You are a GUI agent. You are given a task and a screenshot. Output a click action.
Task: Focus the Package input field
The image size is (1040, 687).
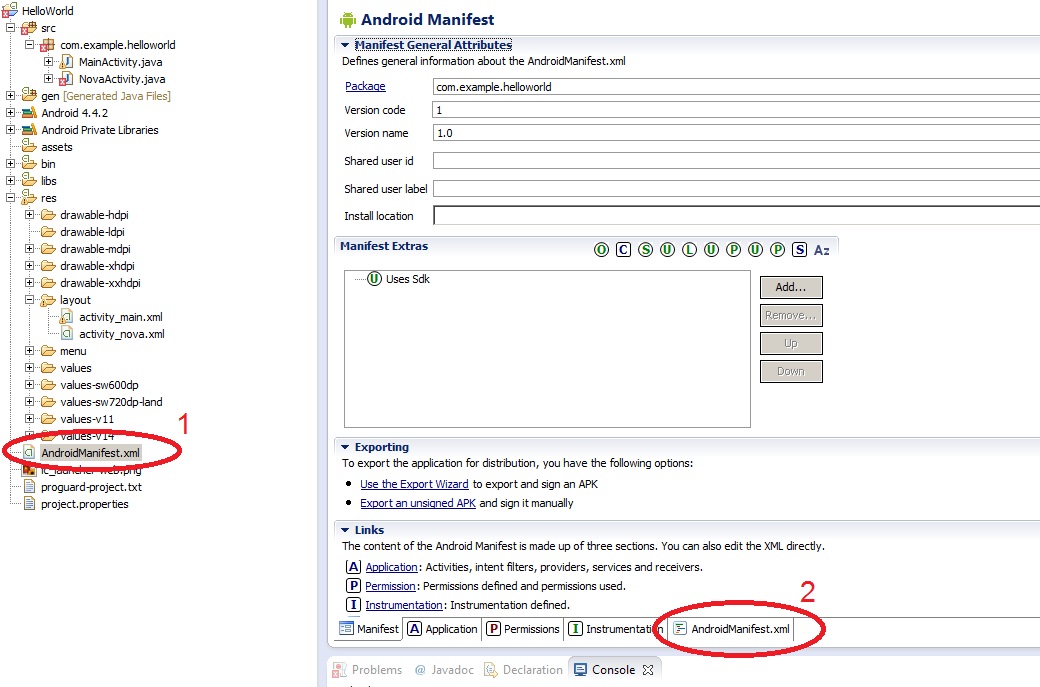[736, 87]
